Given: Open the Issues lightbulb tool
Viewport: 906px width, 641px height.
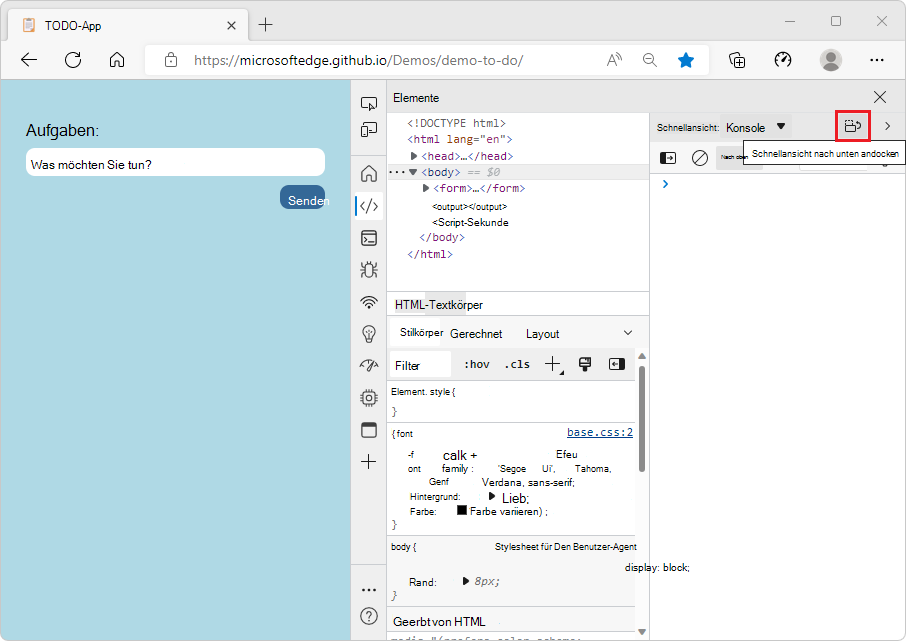Looking at the screenshot, I should coord(369,334).
